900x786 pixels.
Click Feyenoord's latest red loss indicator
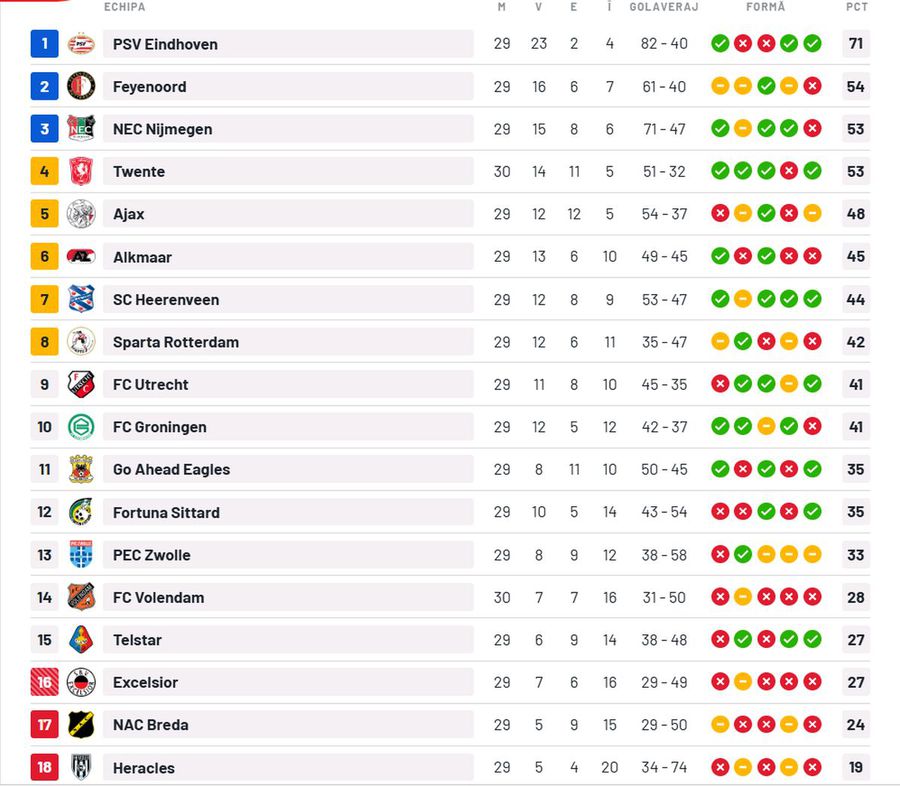pos(812,87)
